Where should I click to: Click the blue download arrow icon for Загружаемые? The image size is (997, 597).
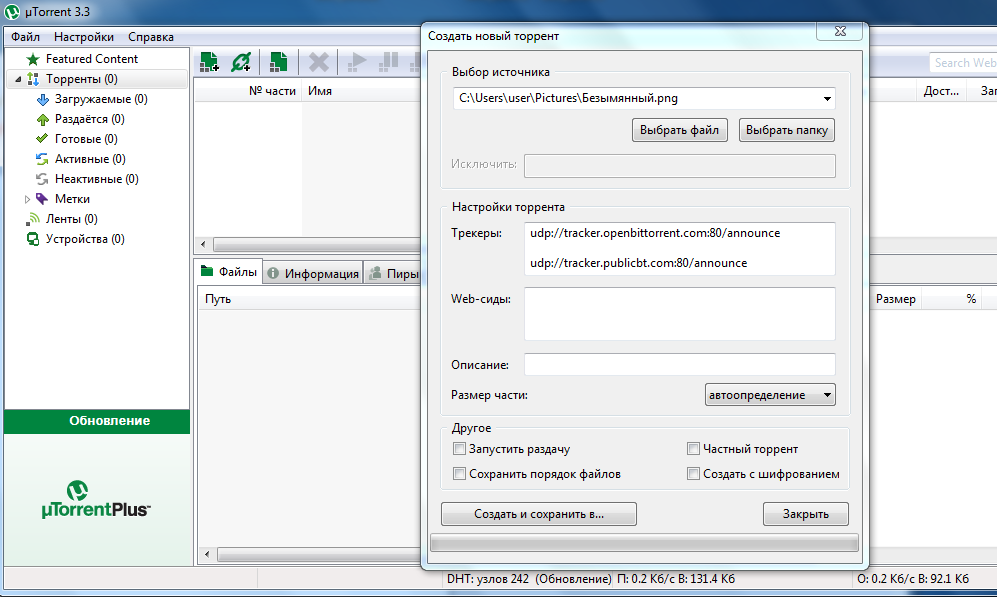click(x=43, y=99)
